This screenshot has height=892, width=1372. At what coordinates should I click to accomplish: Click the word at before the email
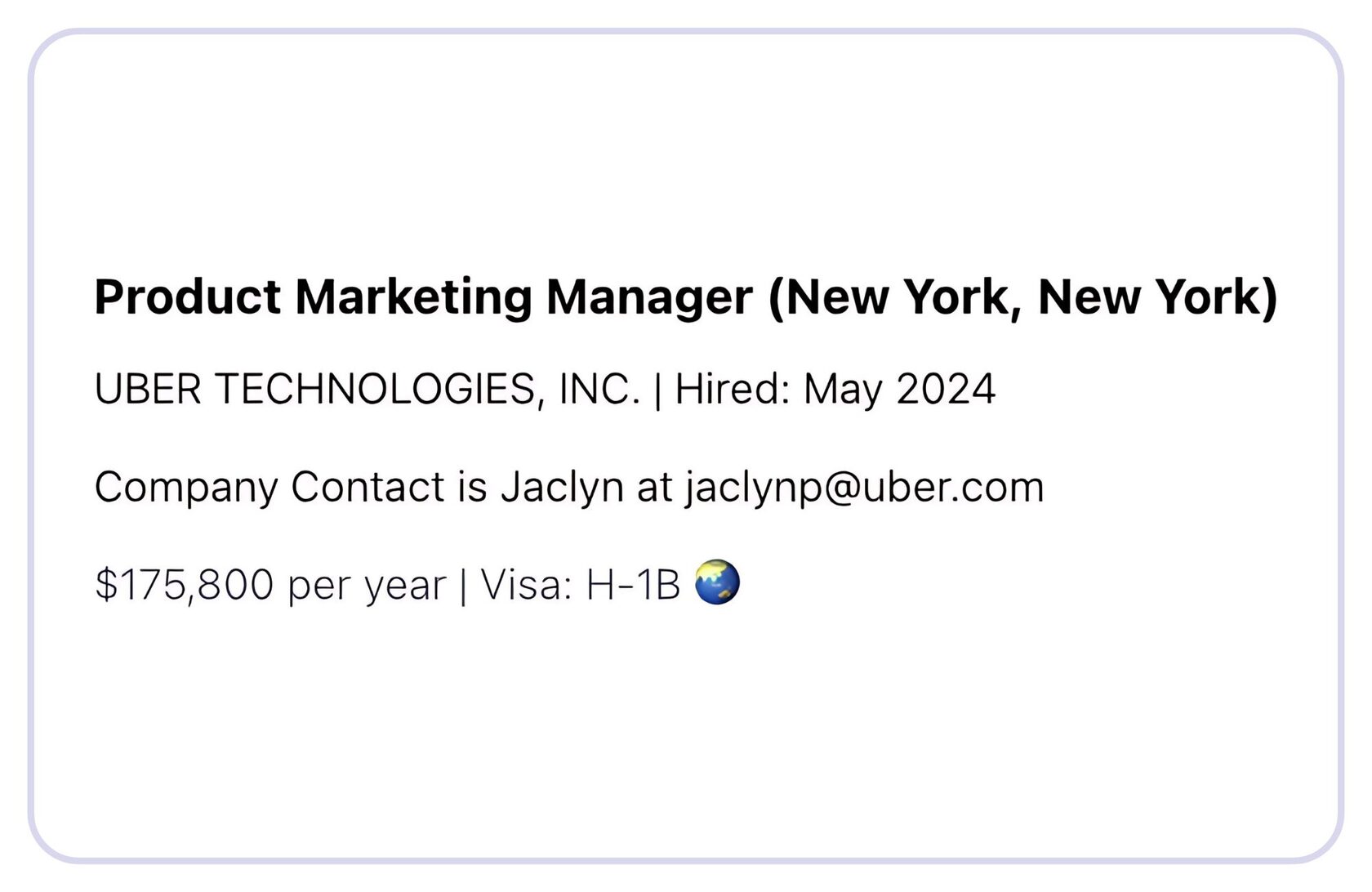point(654,488)
